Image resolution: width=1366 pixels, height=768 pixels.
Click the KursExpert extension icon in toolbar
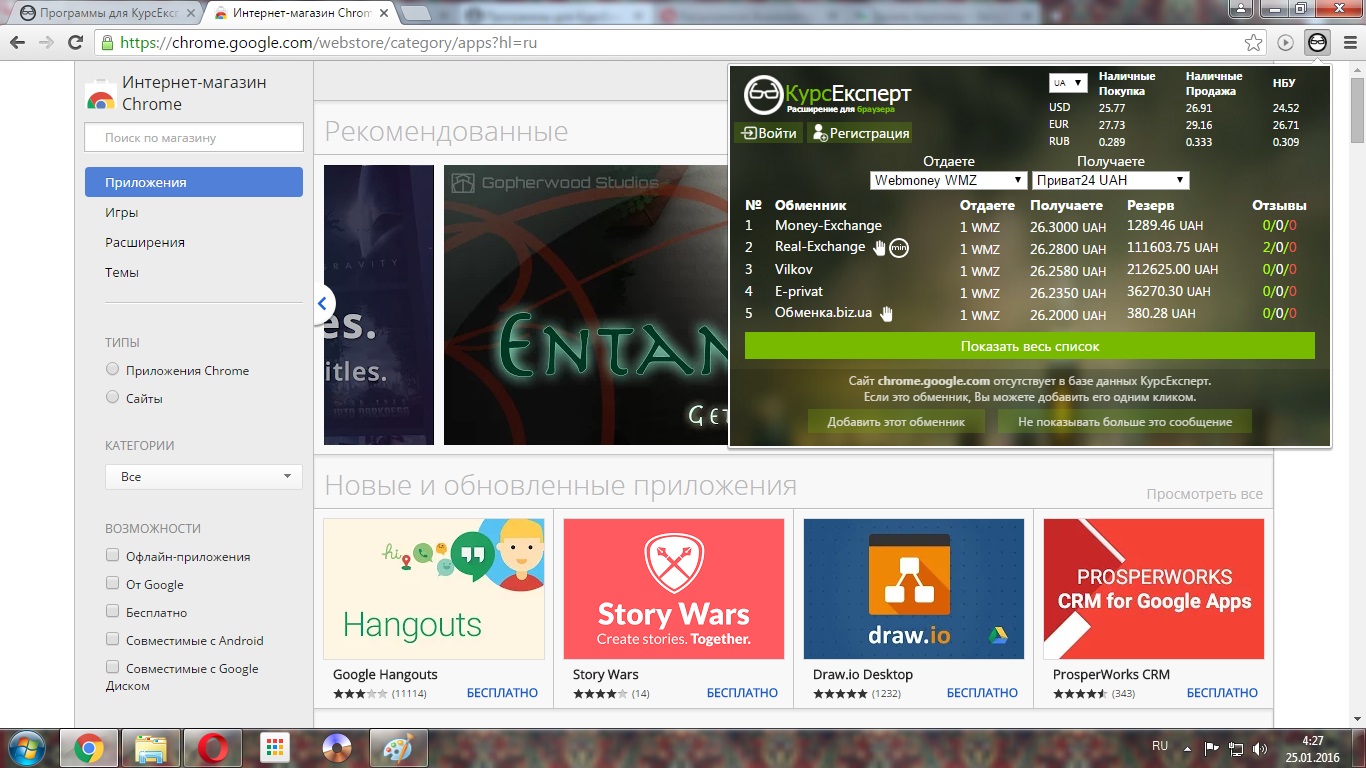point(1318,43)
